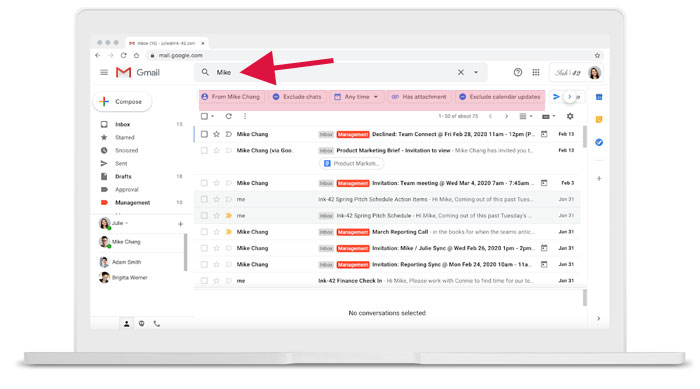Open the main menu hamburger icon
This screenshot has height=389, width=700.
click(104, 72)
